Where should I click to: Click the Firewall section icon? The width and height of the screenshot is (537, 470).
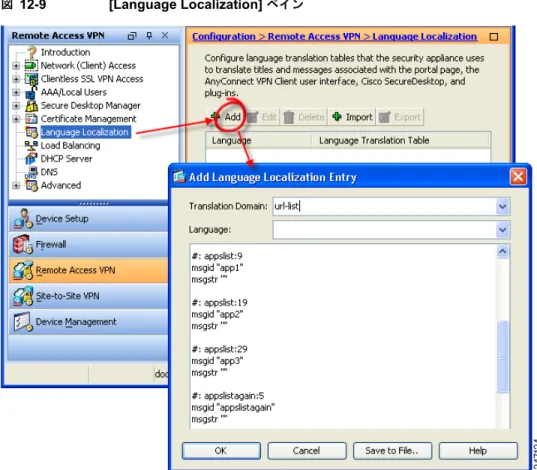click(23, 244)
